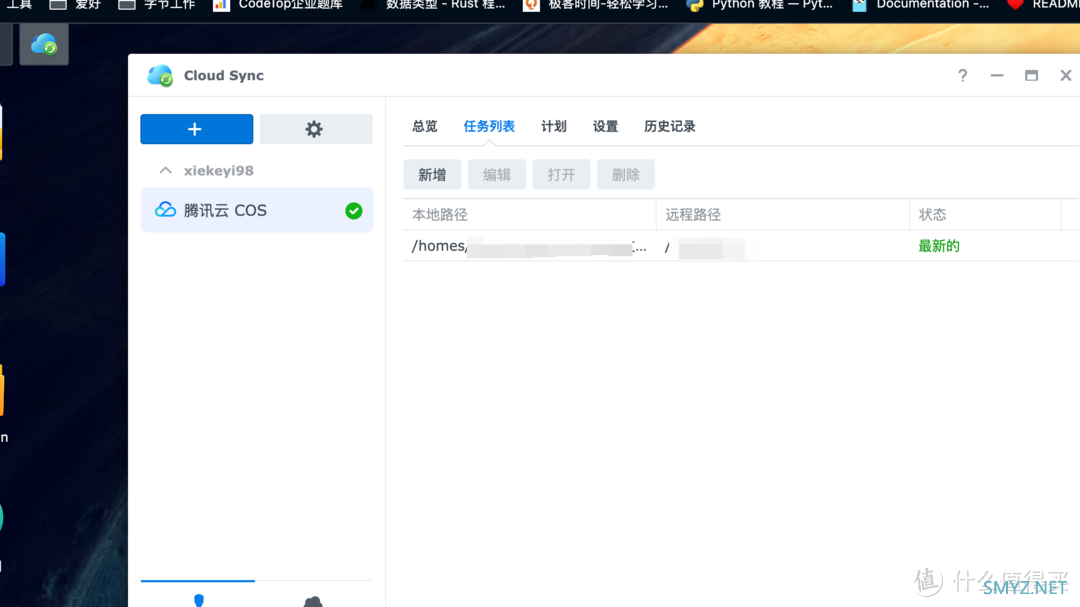
Task: Click the 腾讯云 COS provider icon
Action: coord(165,210)
